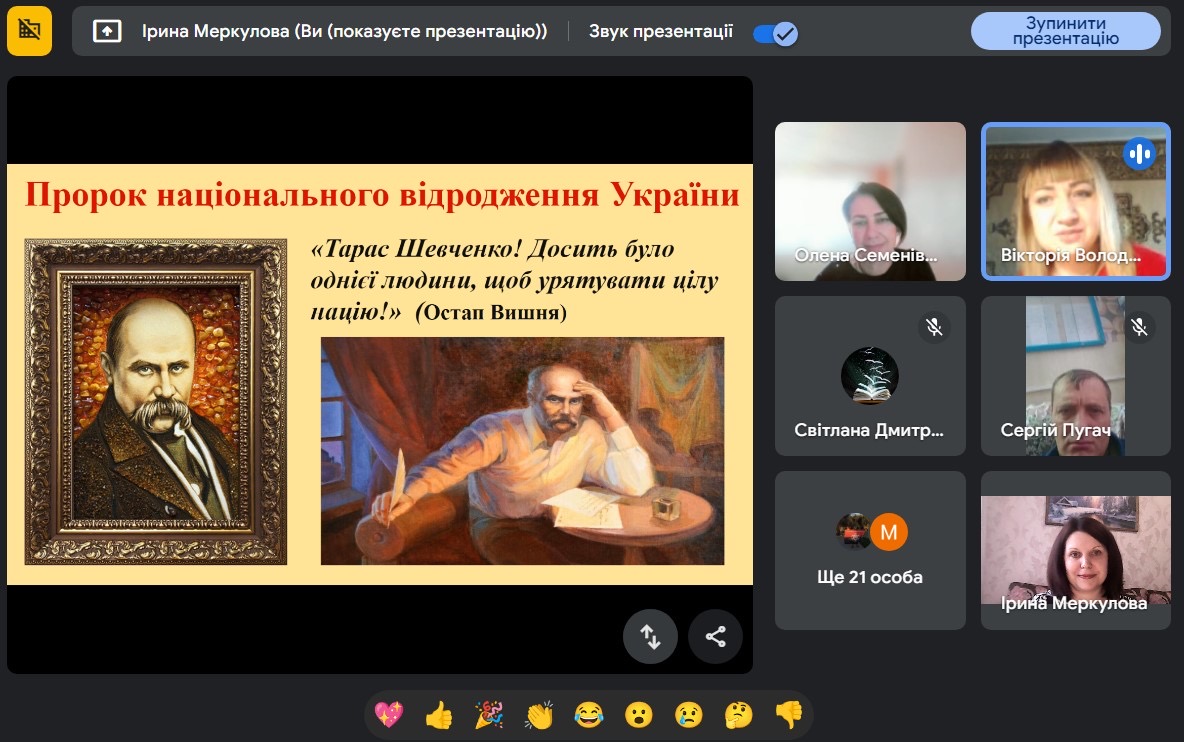1184x742 pixels.
Task: Send the surprised face reaction
Action: (x=639, y=713)
